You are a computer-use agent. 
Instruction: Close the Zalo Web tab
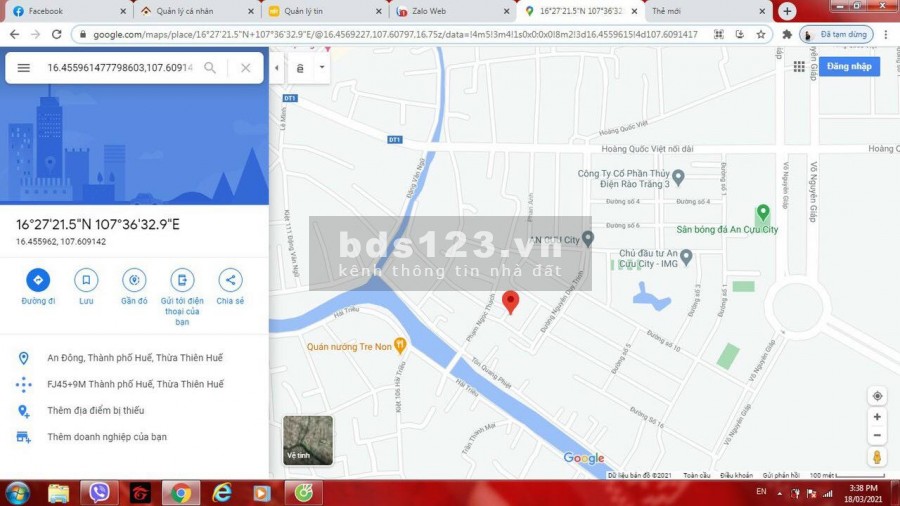click(506, 11)
